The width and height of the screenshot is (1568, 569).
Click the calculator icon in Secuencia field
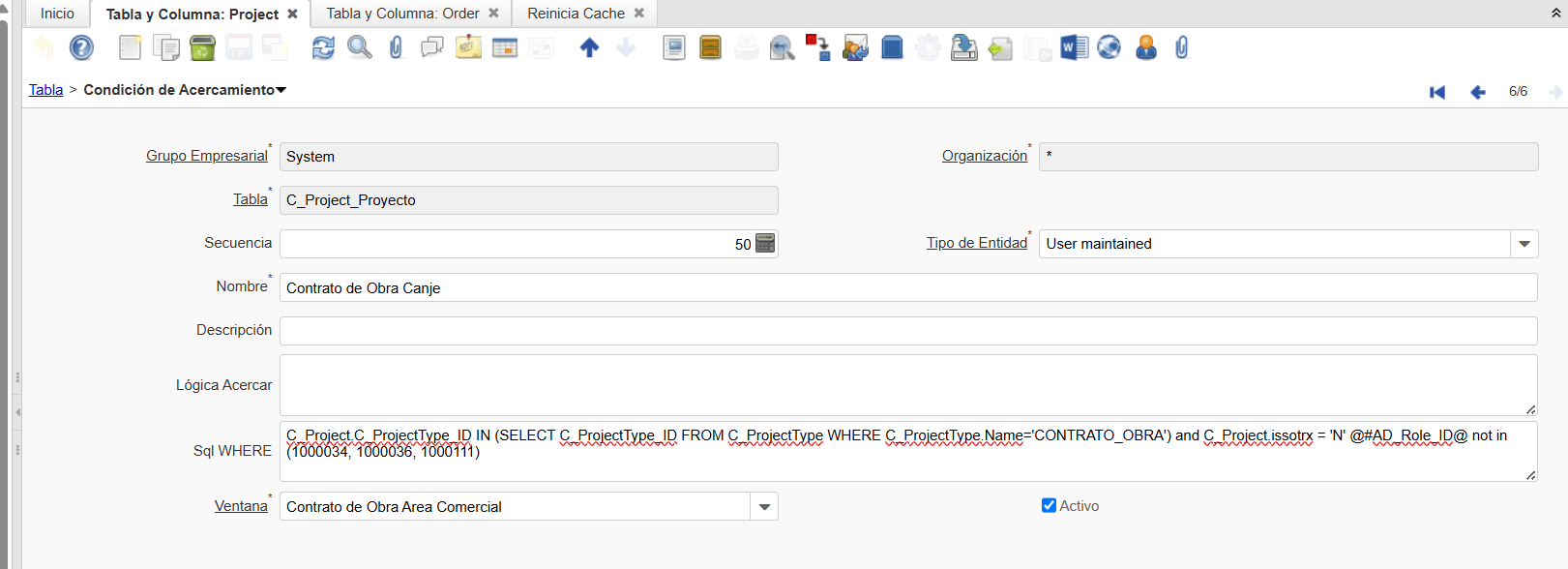(765, 244)
